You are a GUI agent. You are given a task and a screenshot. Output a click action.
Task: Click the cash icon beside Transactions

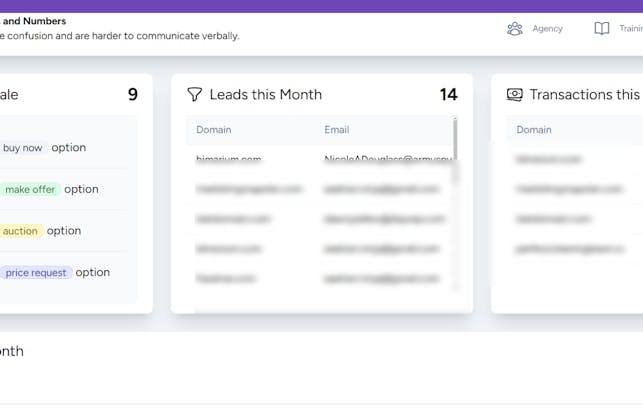click(x=514, y=95)
